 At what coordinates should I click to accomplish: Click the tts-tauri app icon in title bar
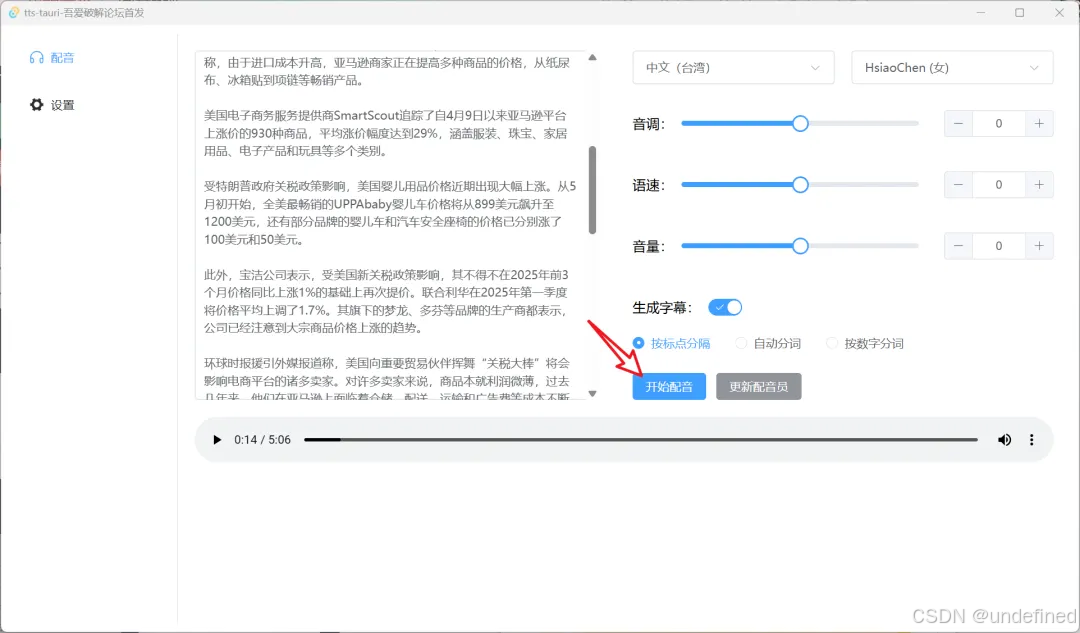[13, 12]
